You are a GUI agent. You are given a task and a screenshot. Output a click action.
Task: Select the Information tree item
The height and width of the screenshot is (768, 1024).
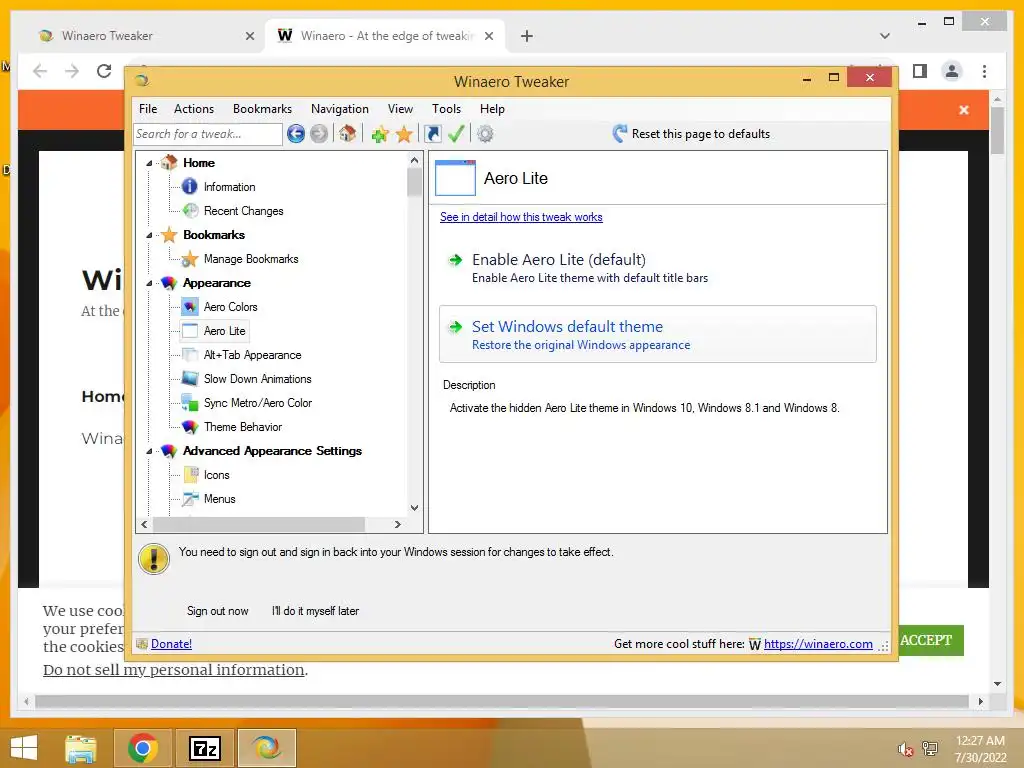click(229, 187)
